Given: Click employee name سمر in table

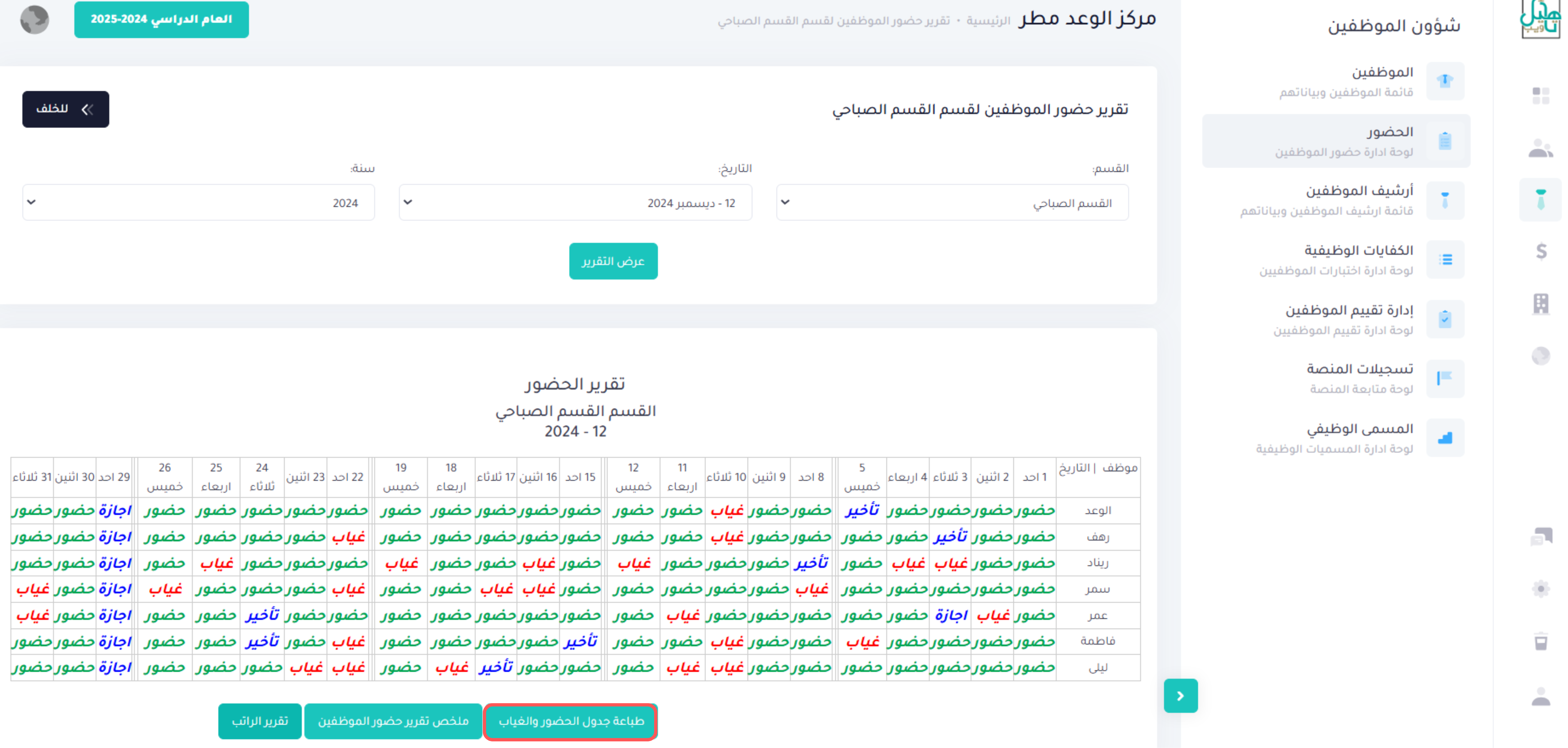Looking at the screenshot, I should tap(1098, 589).
